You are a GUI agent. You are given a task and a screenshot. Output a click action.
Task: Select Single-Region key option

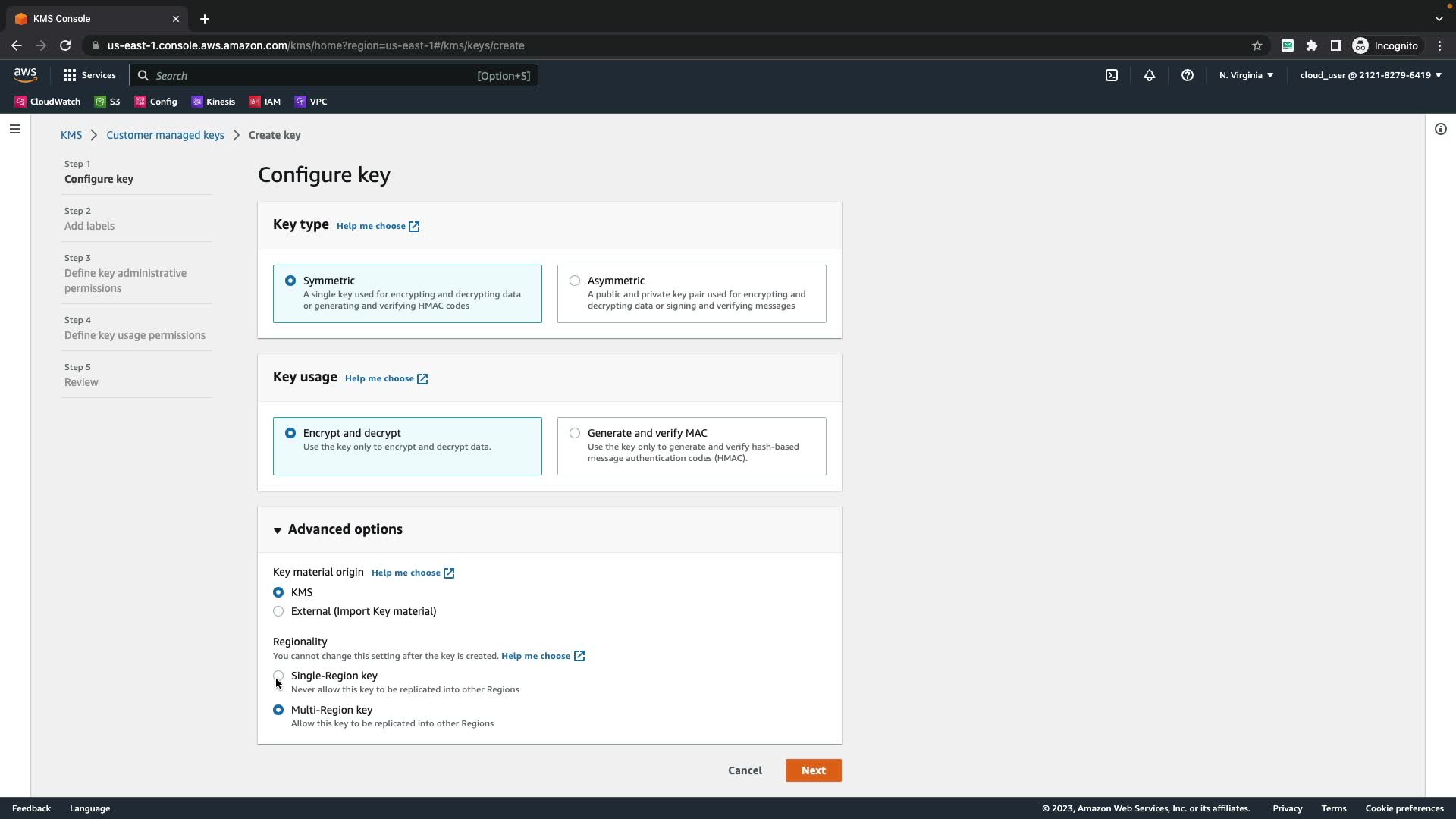coord(278,676)
